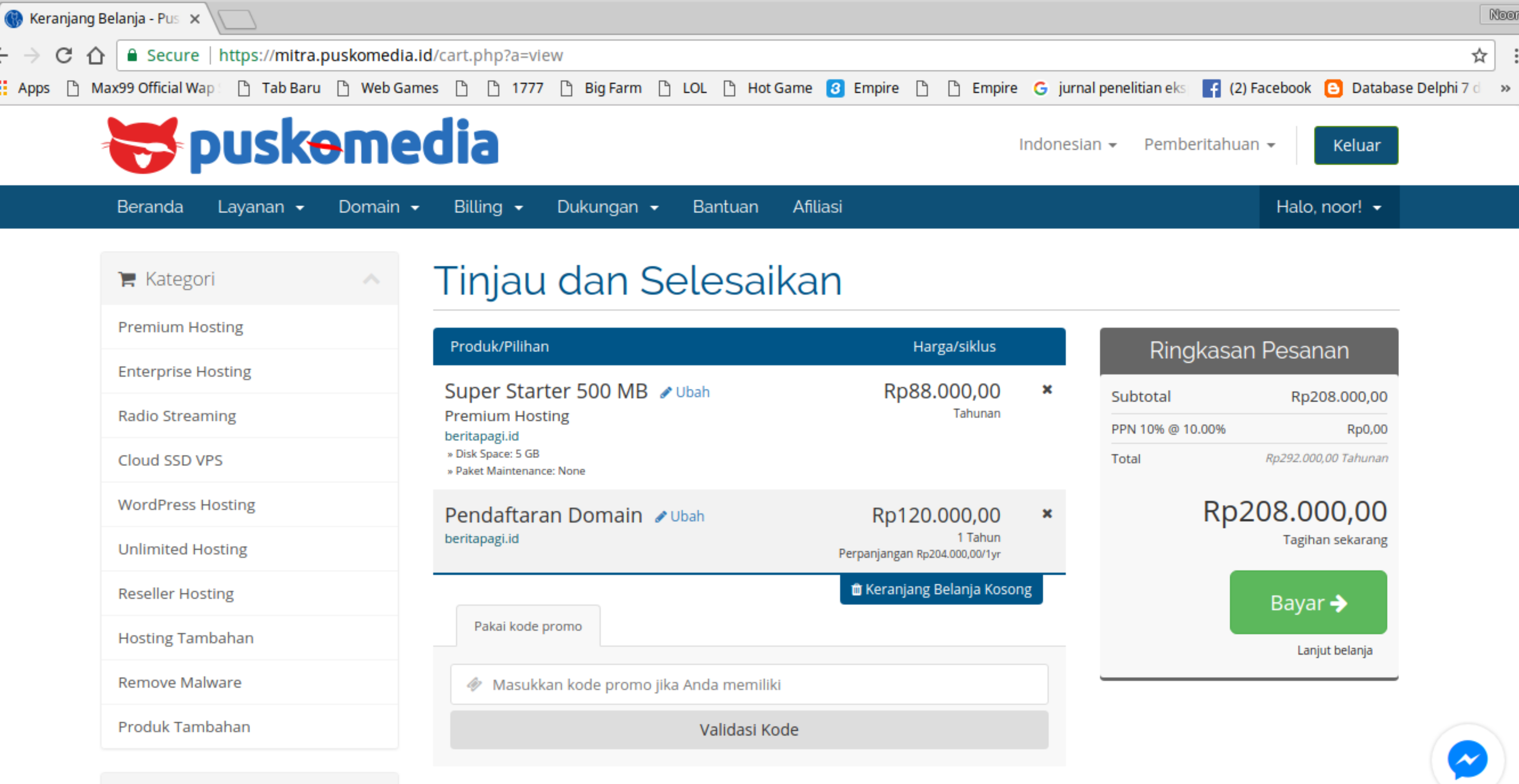Go to Beranda in navigation bar
The width and height of the screenshot is (1519, 784).
point(150,207)
